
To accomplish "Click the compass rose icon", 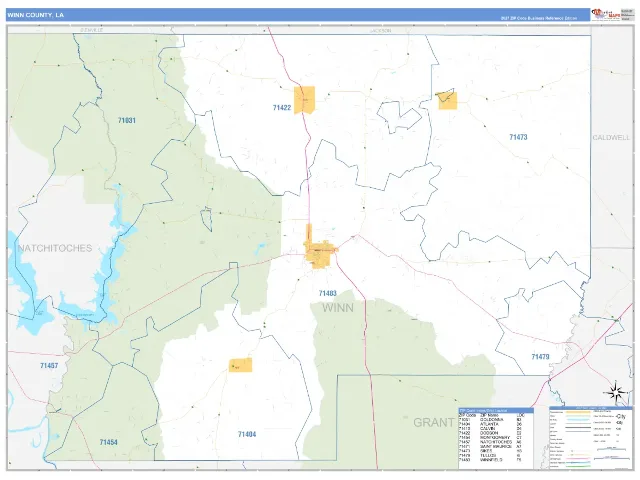I will 615,393.
